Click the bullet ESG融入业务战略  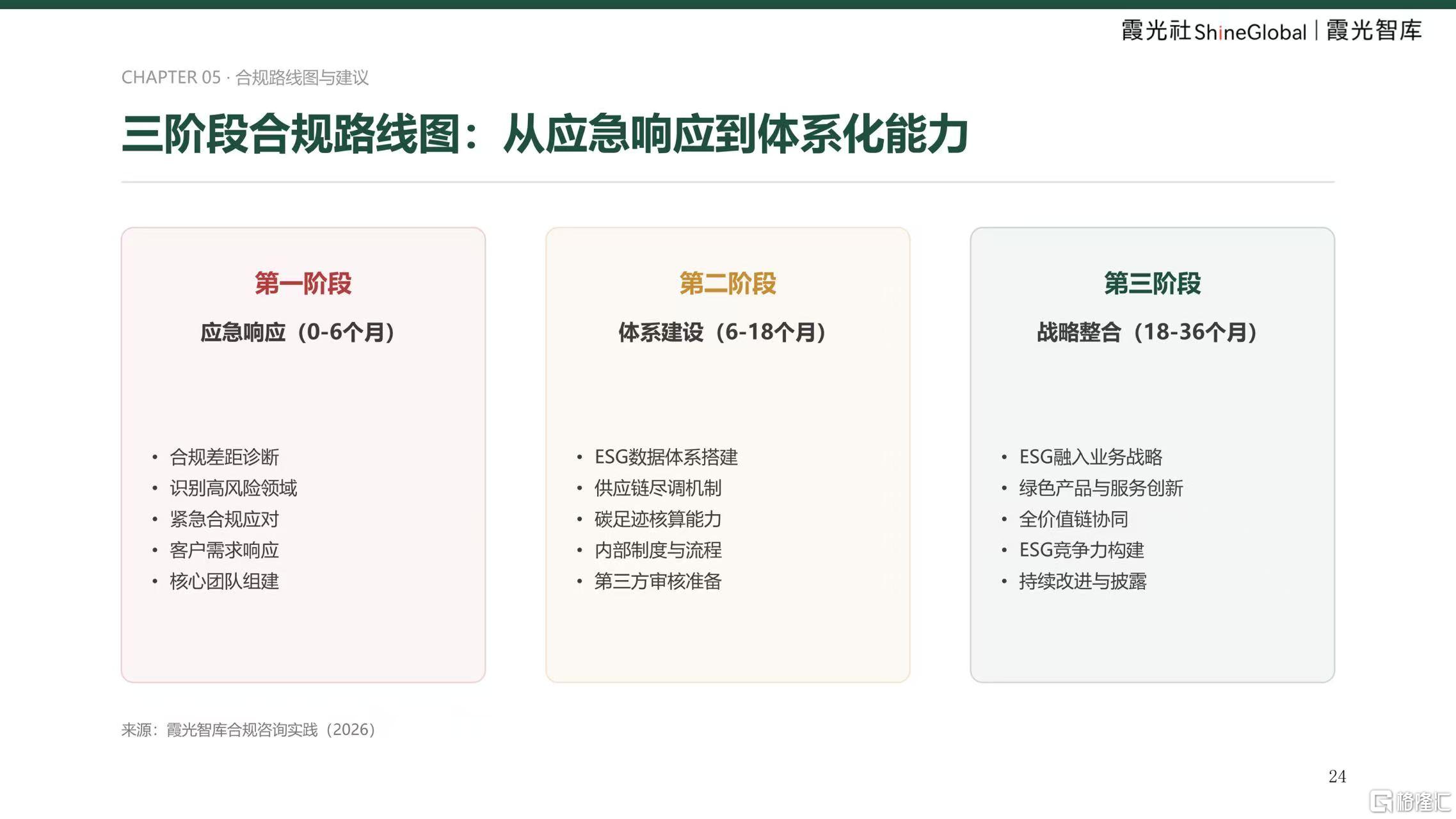tap(1091, 457)
